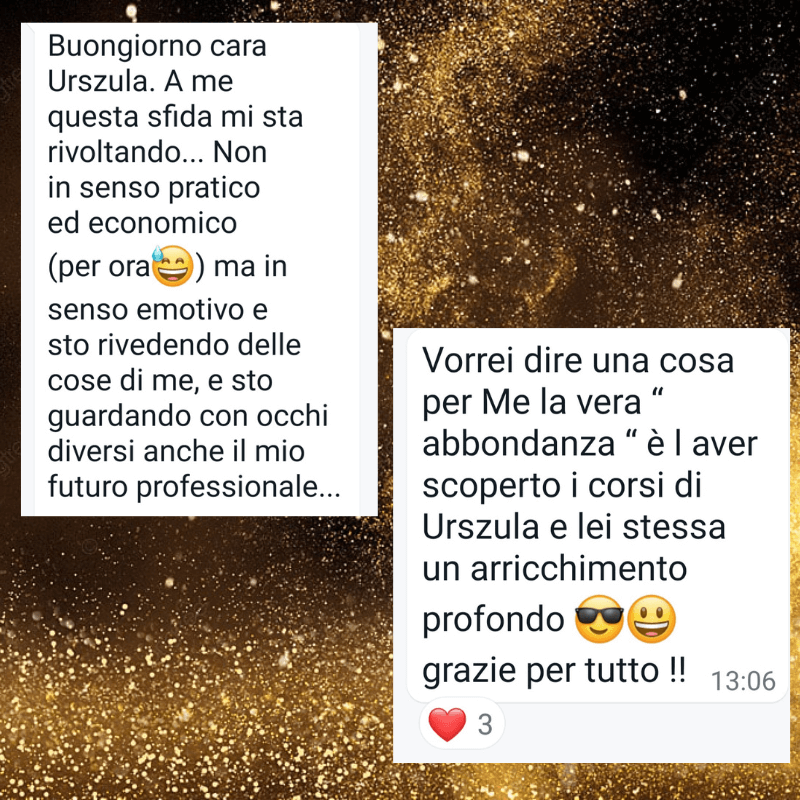Click the 13:06 message timestamp
Image resolution: width=800 pixels, height=800 pixels.
pos(743,681)
